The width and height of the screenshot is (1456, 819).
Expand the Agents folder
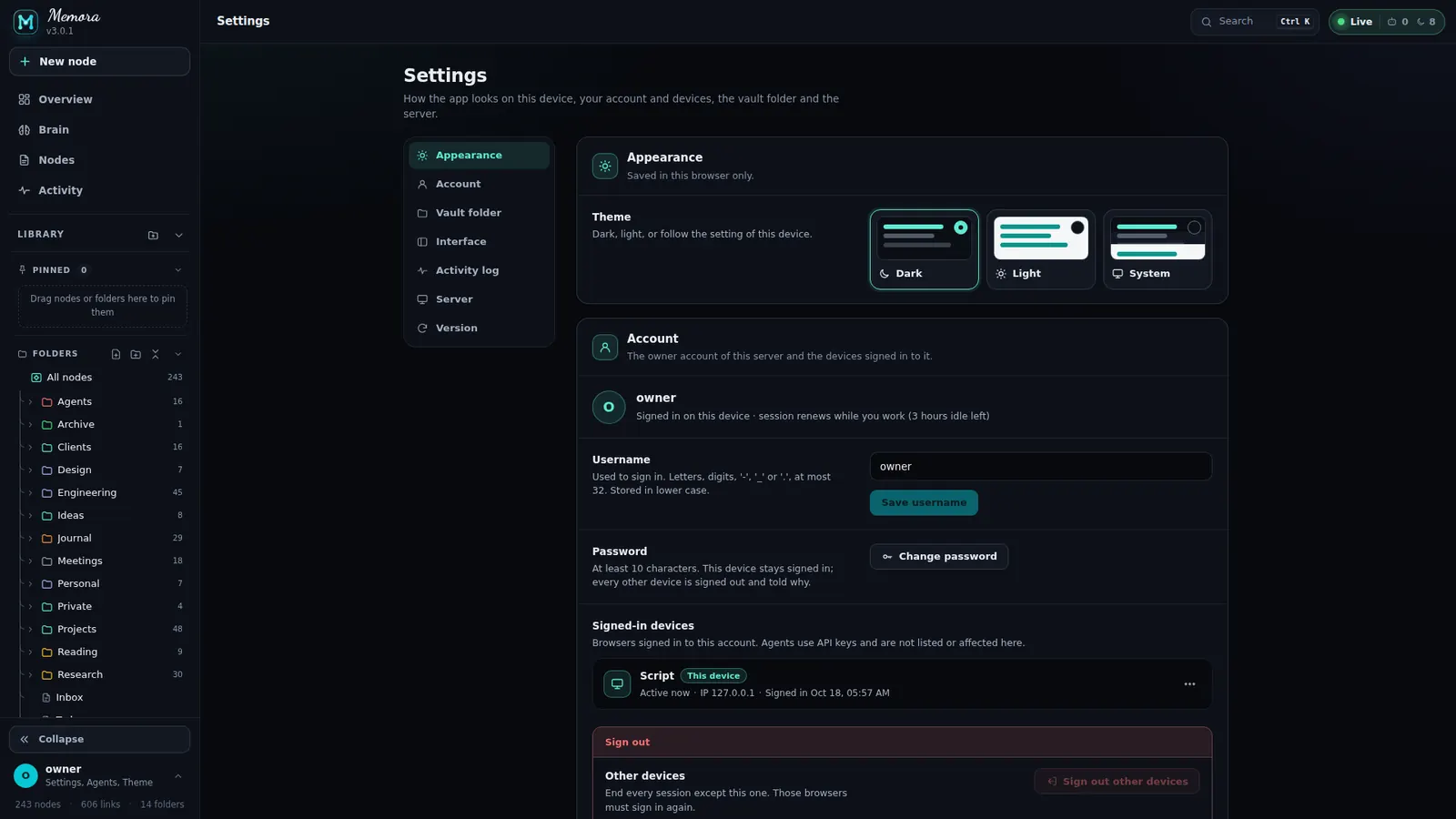(30, 401)
